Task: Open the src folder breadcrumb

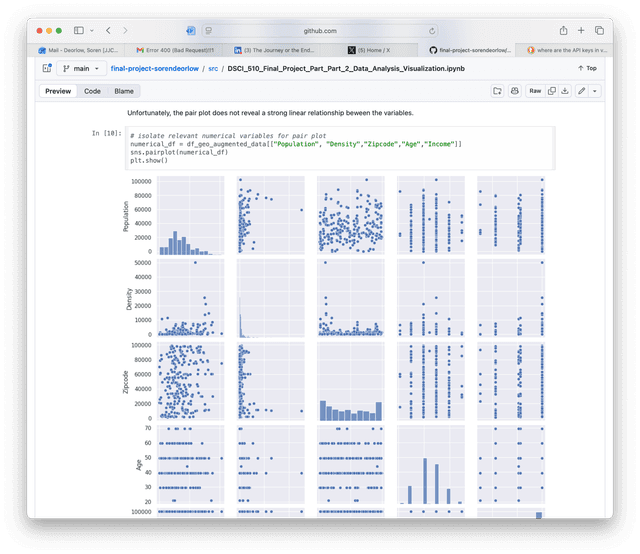Action: pos(213,68)
